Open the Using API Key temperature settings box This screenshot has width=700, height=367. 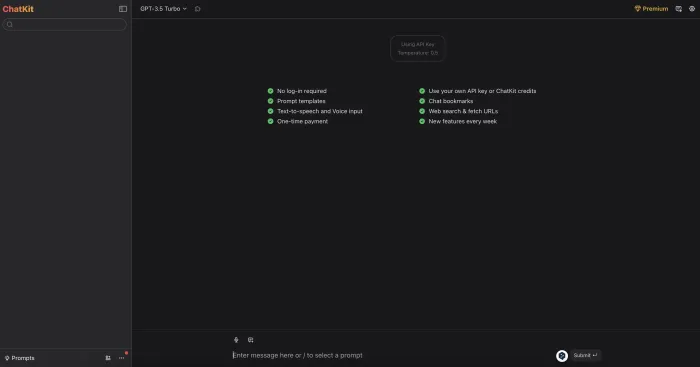[x=417, y=48]
